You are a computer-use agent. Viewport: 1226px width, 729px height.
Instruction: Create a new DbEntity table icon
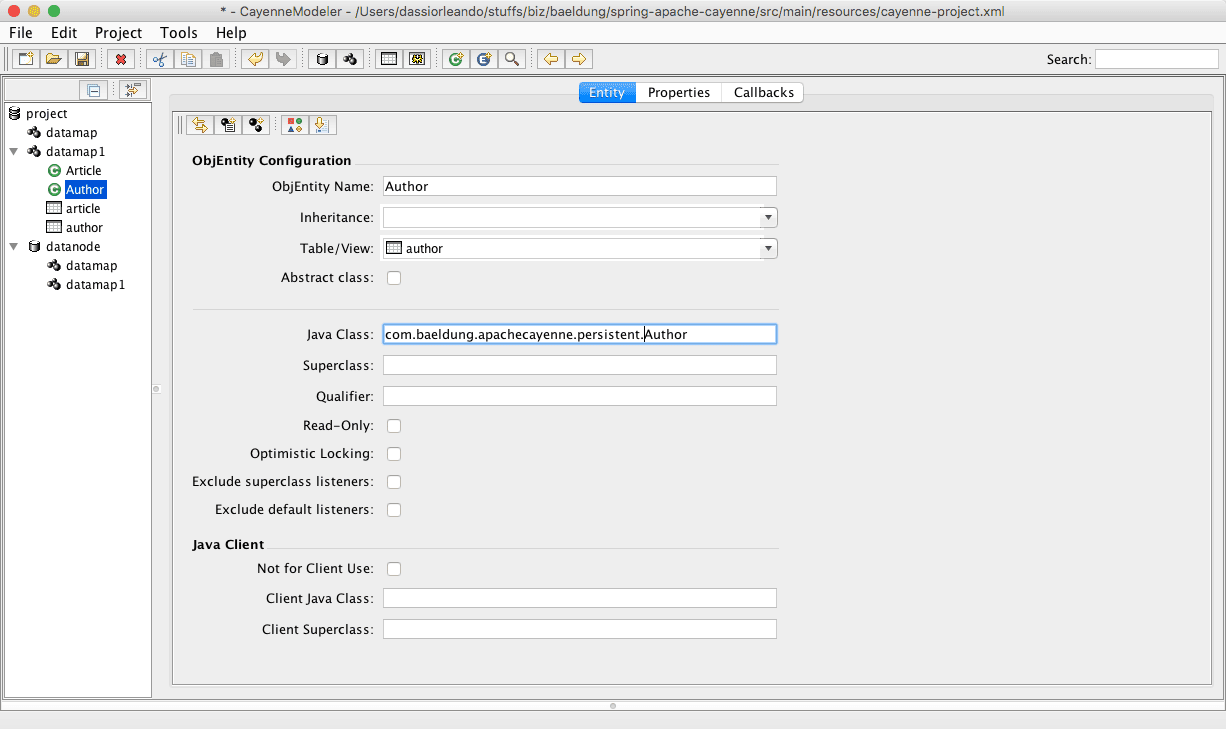tap(389, 60)
